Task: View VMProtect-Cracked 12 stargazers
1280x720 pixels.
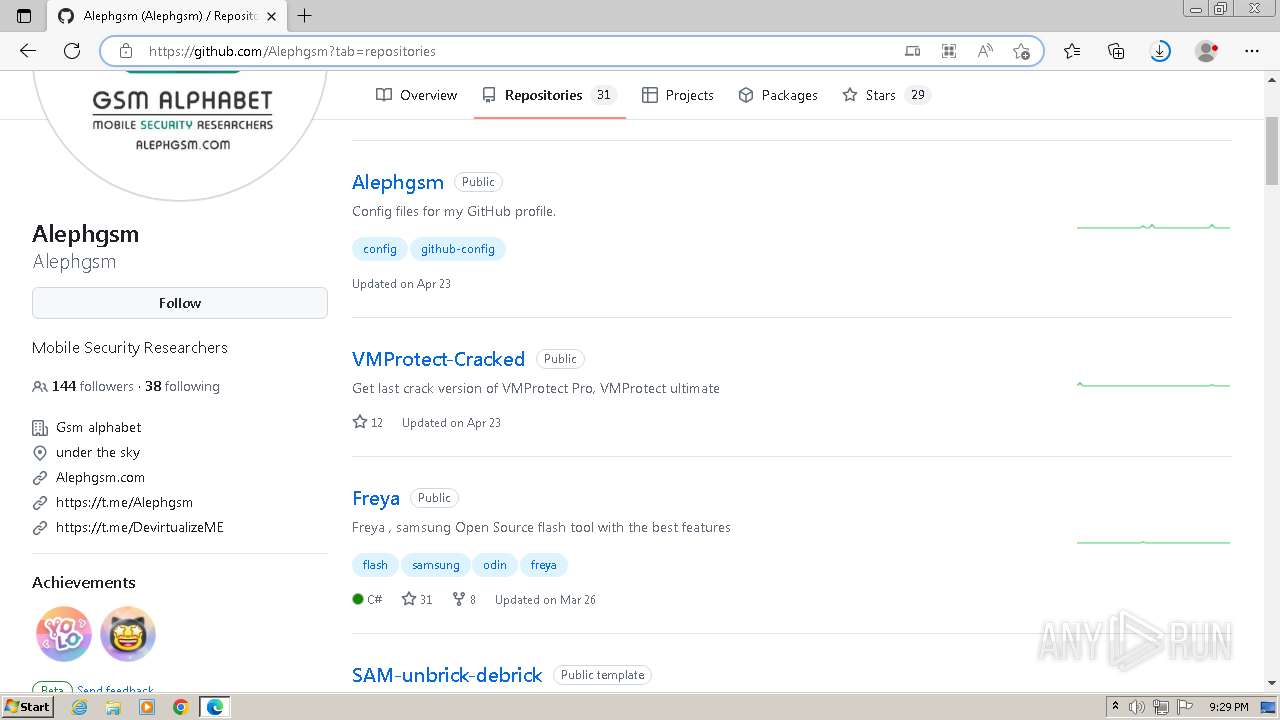Action: 368,423
